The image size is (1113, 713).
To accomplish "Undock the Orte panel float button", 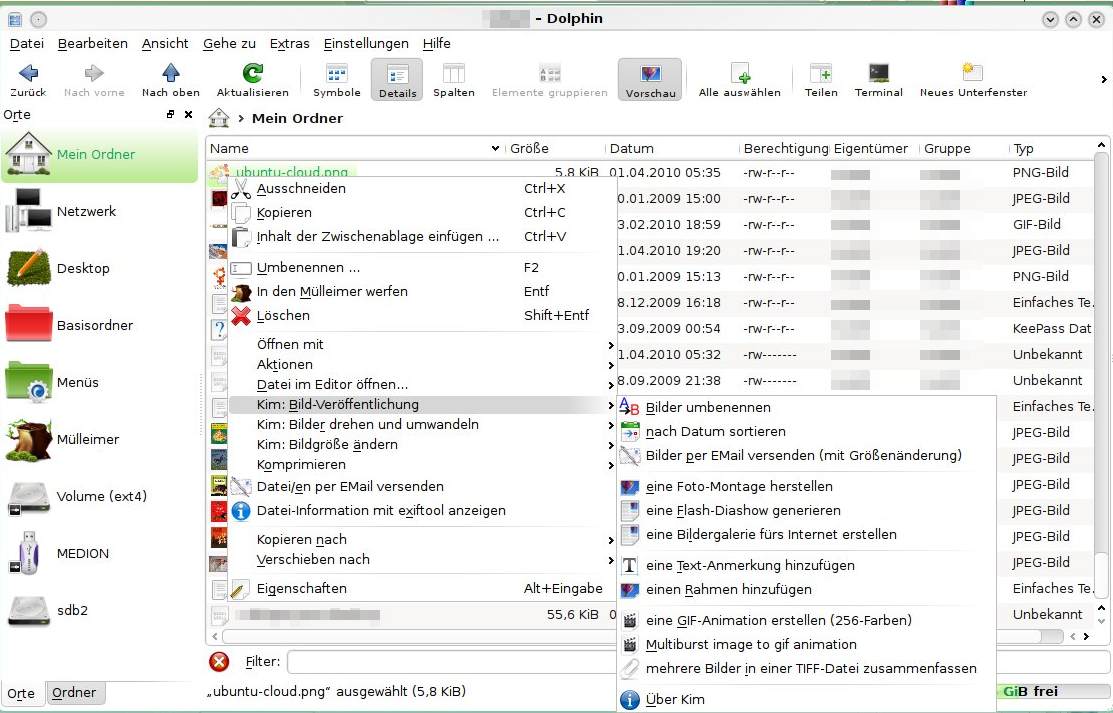I will [x=170, y=114].
